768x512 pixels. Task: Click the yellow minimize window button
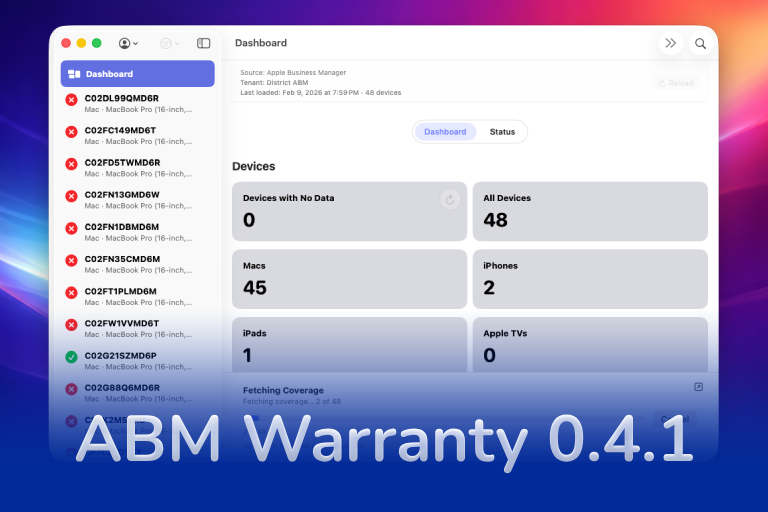click(x=81, y=43)
